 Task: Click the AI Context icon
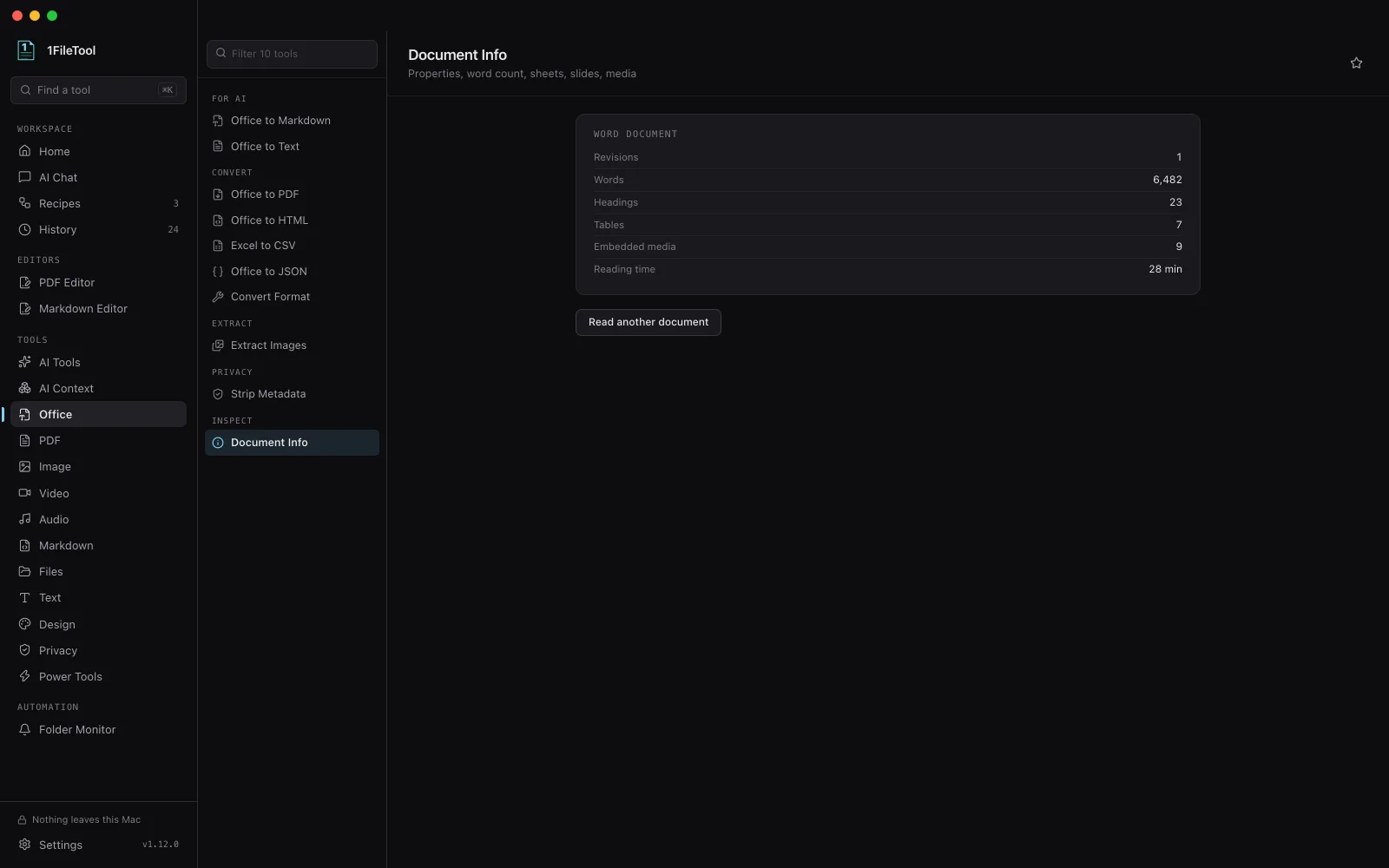[25, 388]
